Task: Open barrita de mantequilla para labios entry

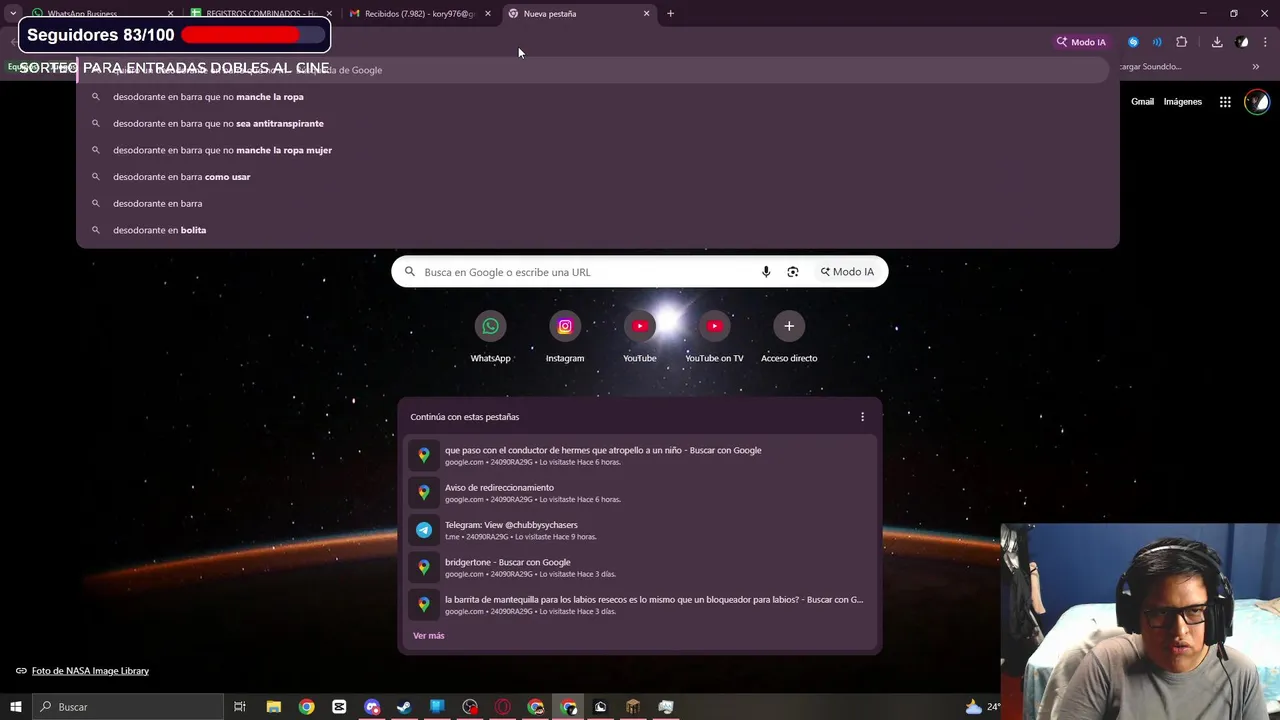Action: [640, 605]
